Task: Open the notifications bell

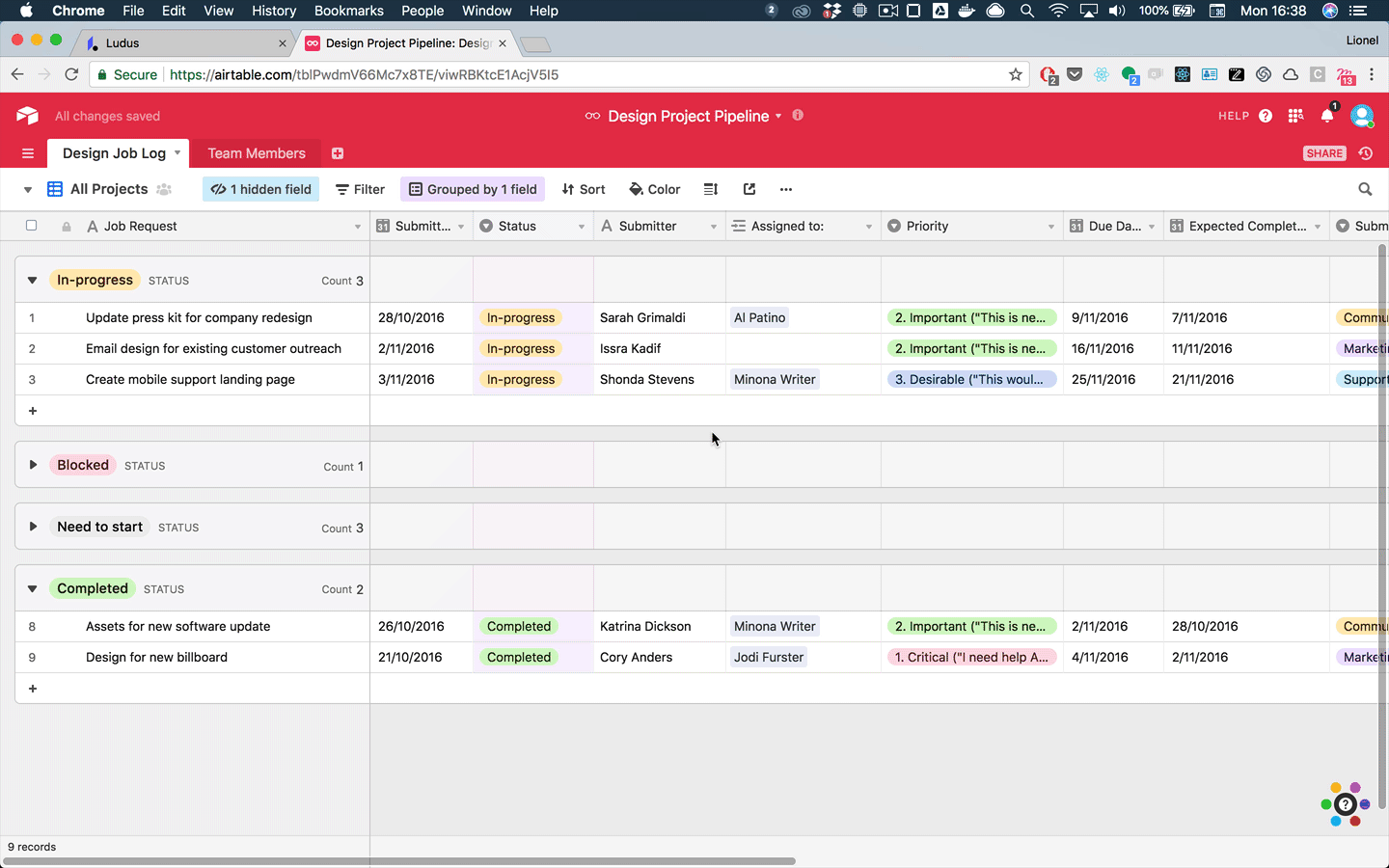Action: point(1327,116)
